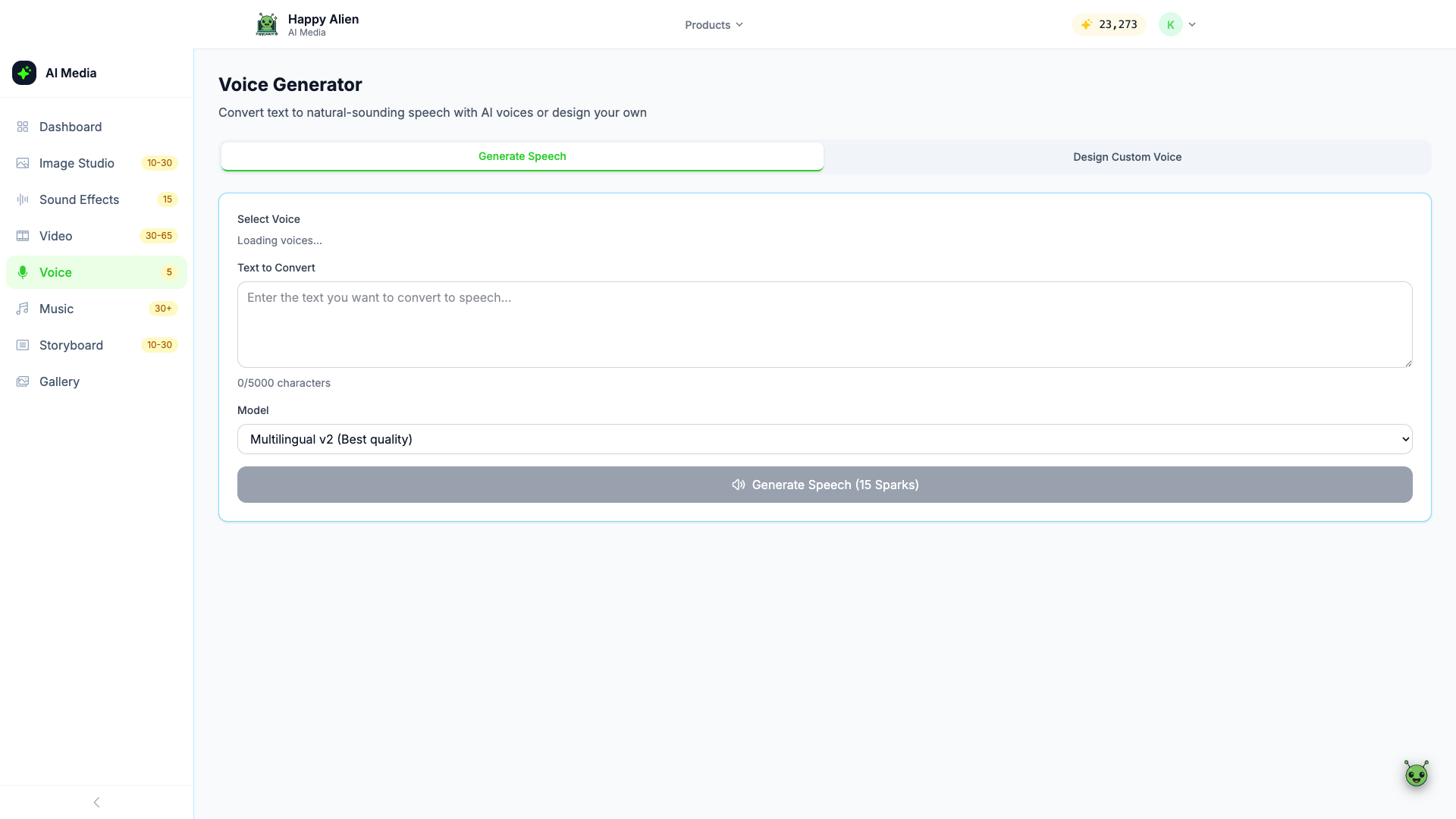
Task: Open the Model selection dropdown
Action: (824, 439)
